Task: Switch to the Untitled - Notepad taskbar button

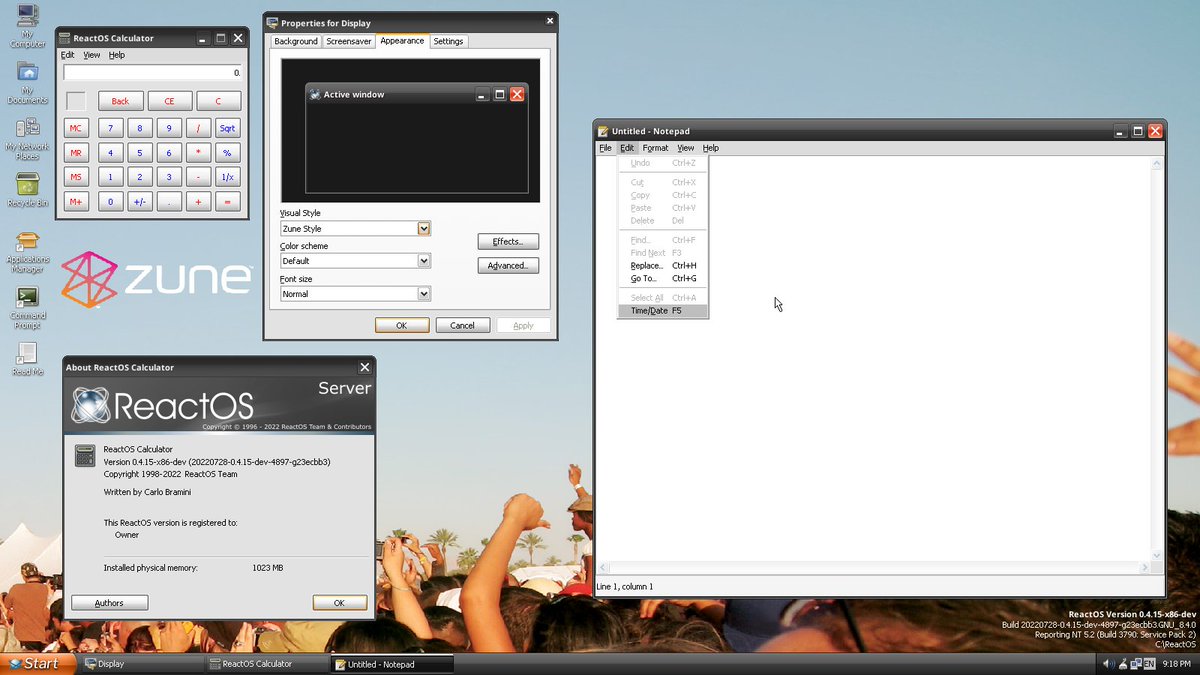Action: click(x=391, y=664)
